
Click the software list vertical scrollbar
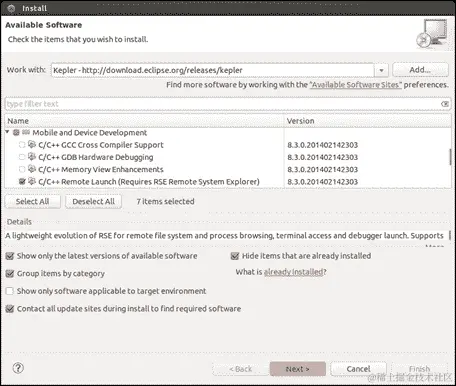(x=451, y=157)
